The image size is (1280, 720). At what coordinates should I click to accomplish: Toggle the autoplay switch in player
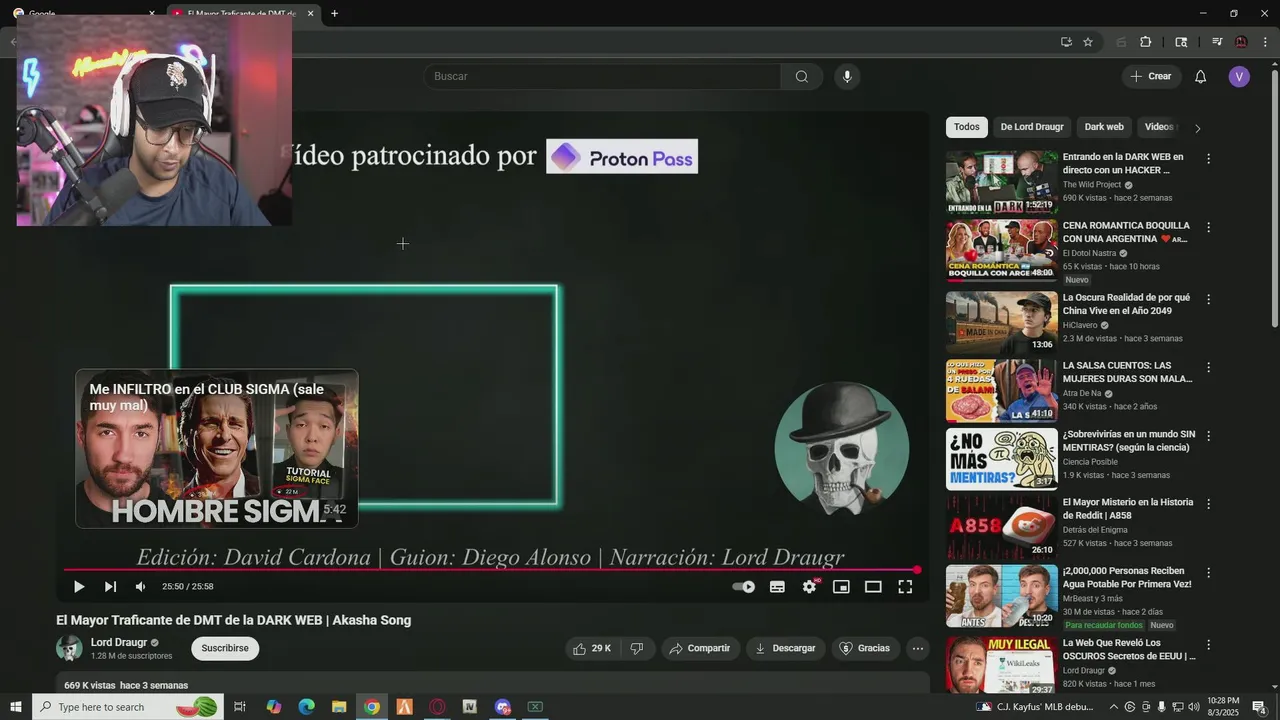[743, 587]
